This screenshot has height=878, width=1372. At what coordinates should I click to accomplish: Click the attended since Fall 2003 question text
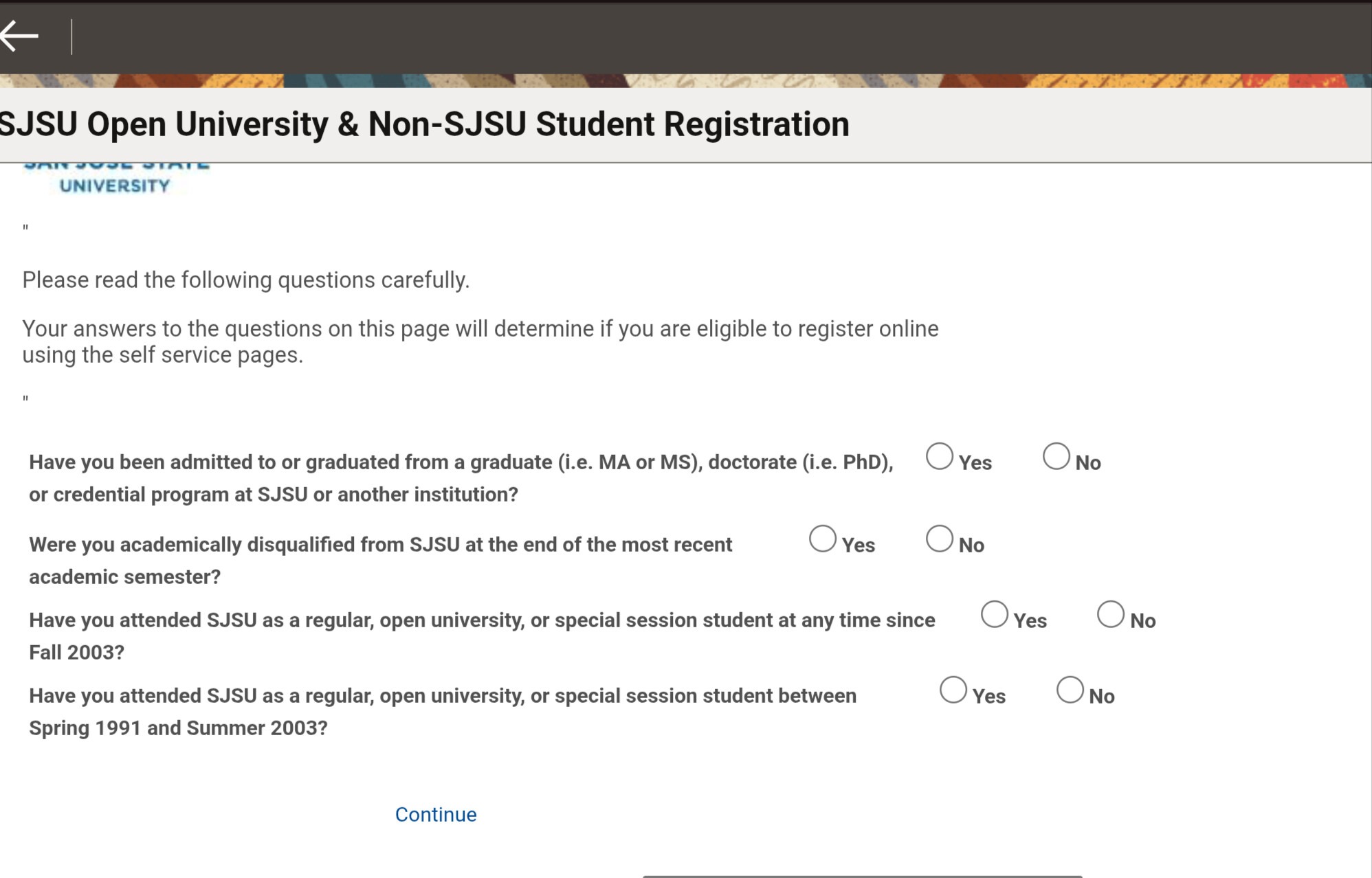[481, 635]
